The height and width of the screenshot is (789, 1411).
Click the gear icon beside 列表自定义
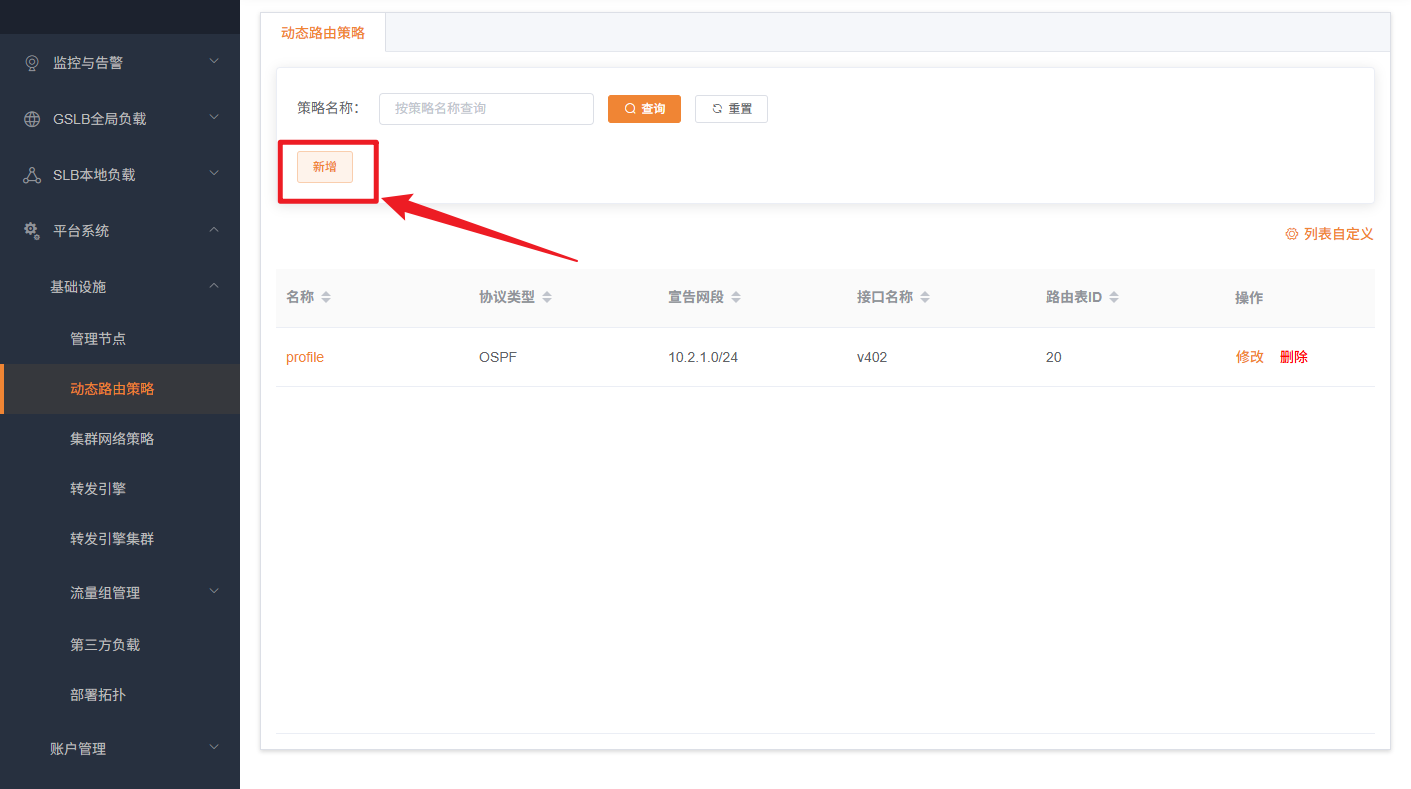pyautogui.click(x=1292, y=234)
